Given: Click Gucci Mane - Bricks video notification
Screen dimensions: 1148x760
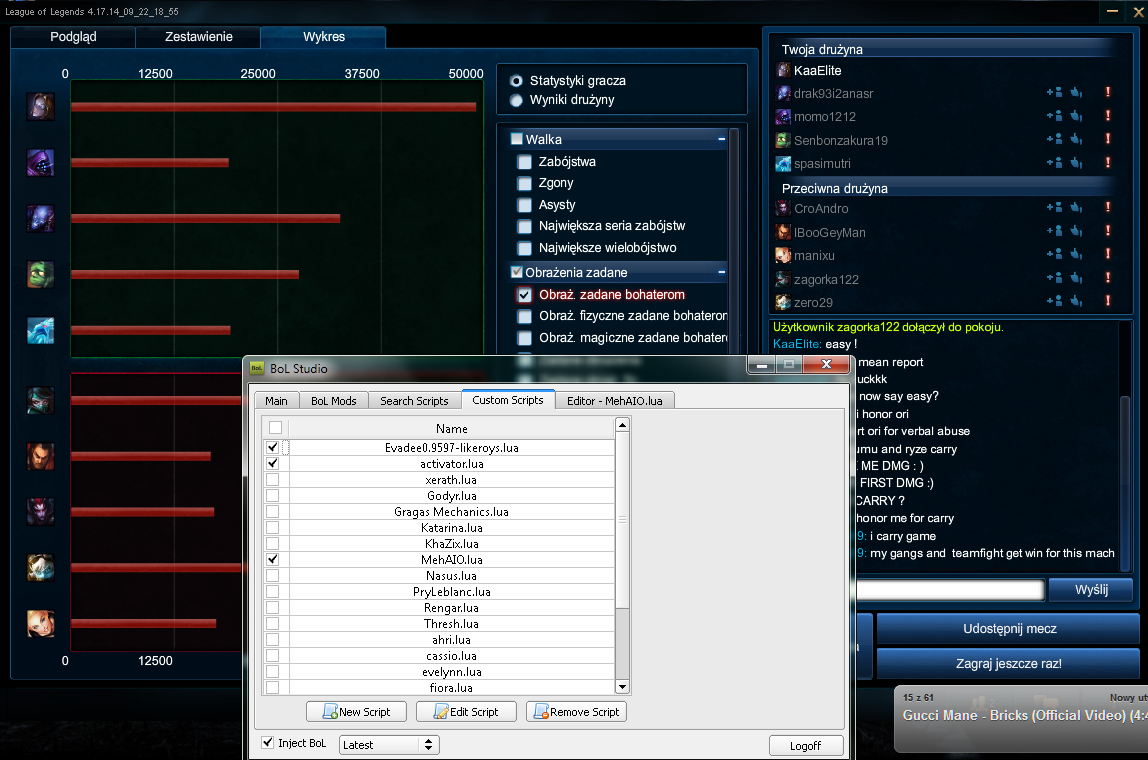Looking at the screenshot, I should click(x=1021, y=719).
